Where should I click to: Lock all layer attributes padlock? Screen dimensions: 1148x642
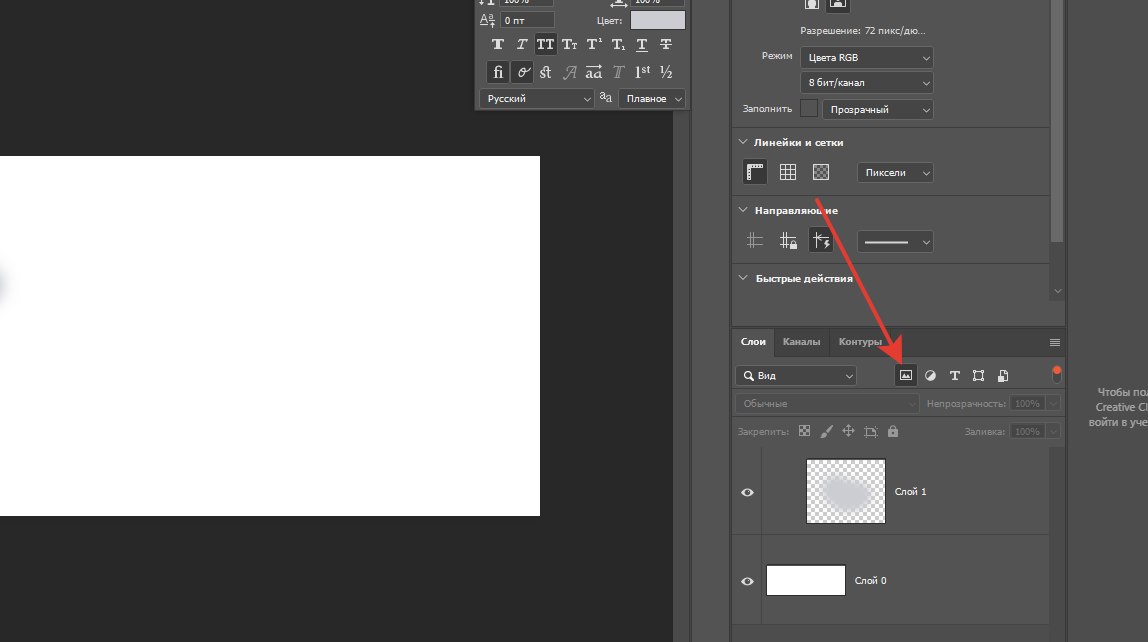(x=892, y=431)
